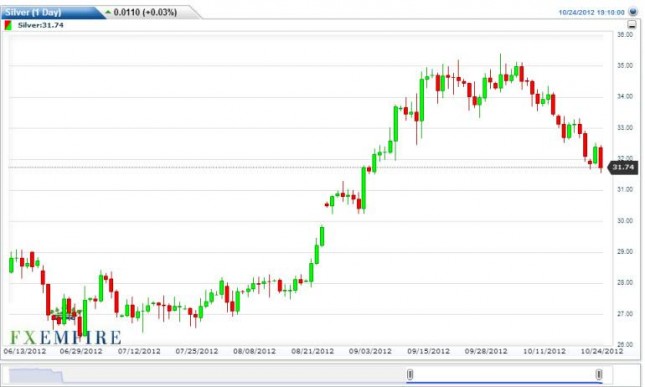645x387 pixels.
Task: Click the 33.00 price axis label
Action: pos(625,128)
